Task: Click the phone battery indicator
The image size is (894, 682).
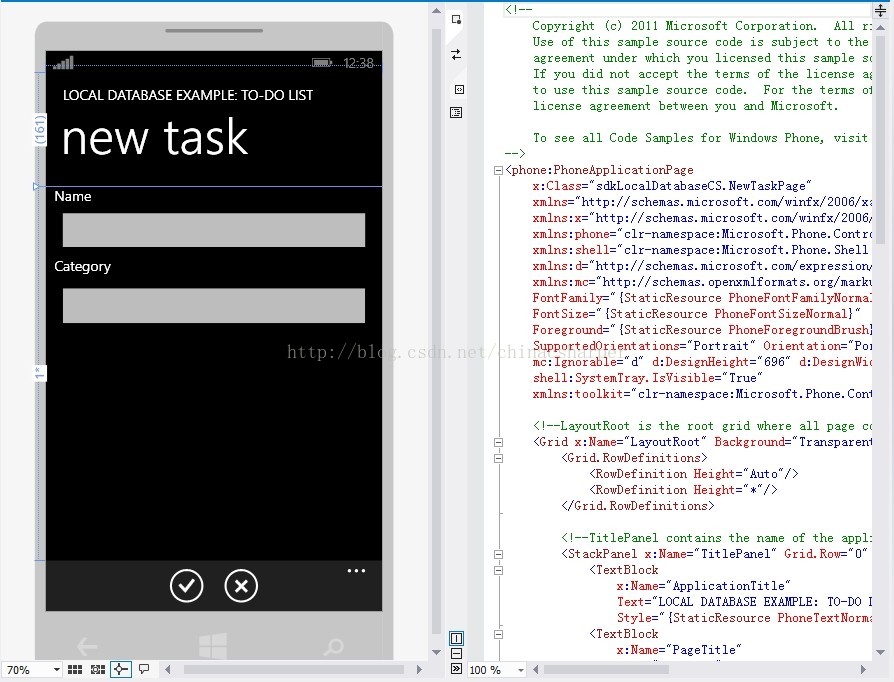Action: 322,63
